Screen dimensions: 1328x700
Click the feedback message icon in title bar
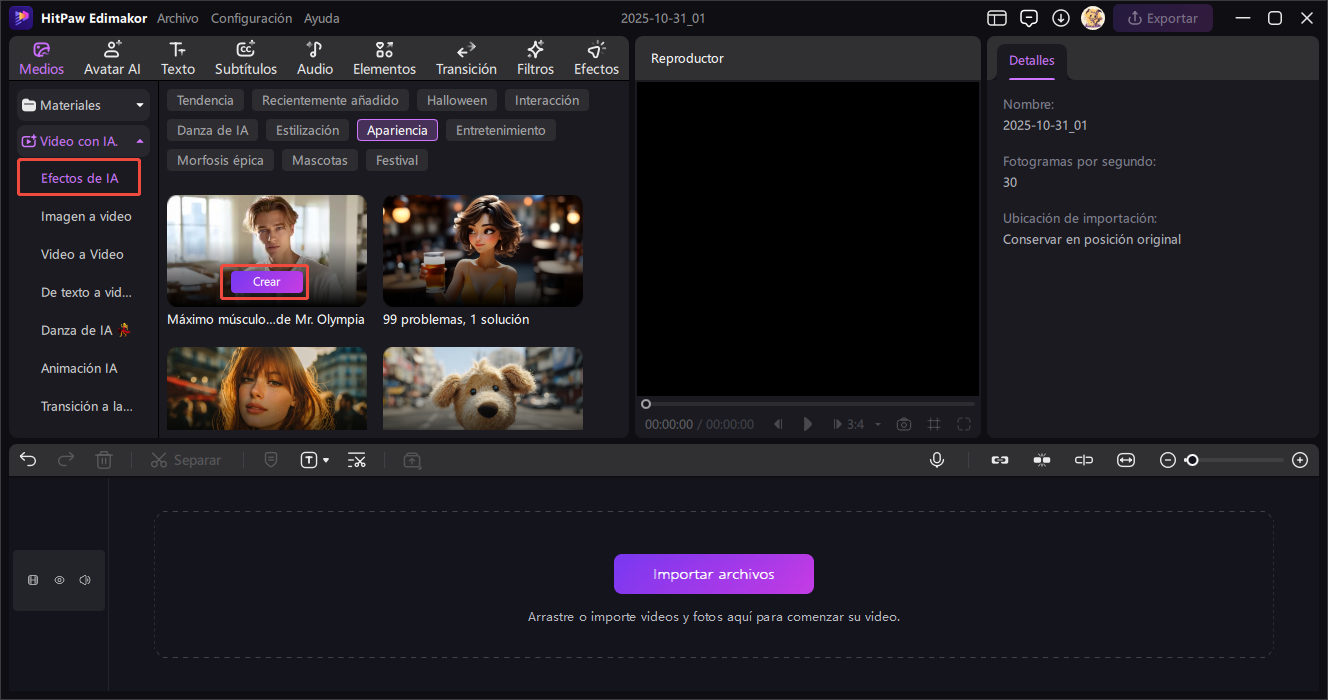(1029, 18)
